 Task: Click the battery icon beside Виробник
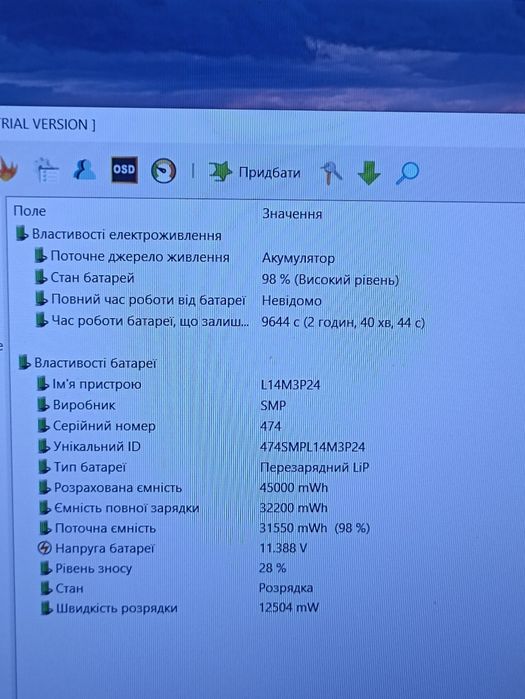click(x=44, y=405)
